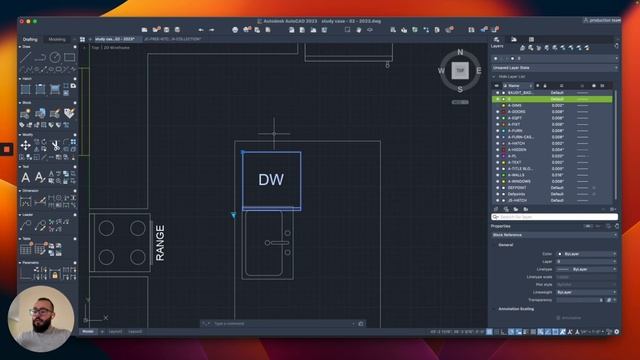Toggle visibility of A-WINDOWS layer
Image resolution: width=640 pixels, height=360 pixels.
[497, 181]
